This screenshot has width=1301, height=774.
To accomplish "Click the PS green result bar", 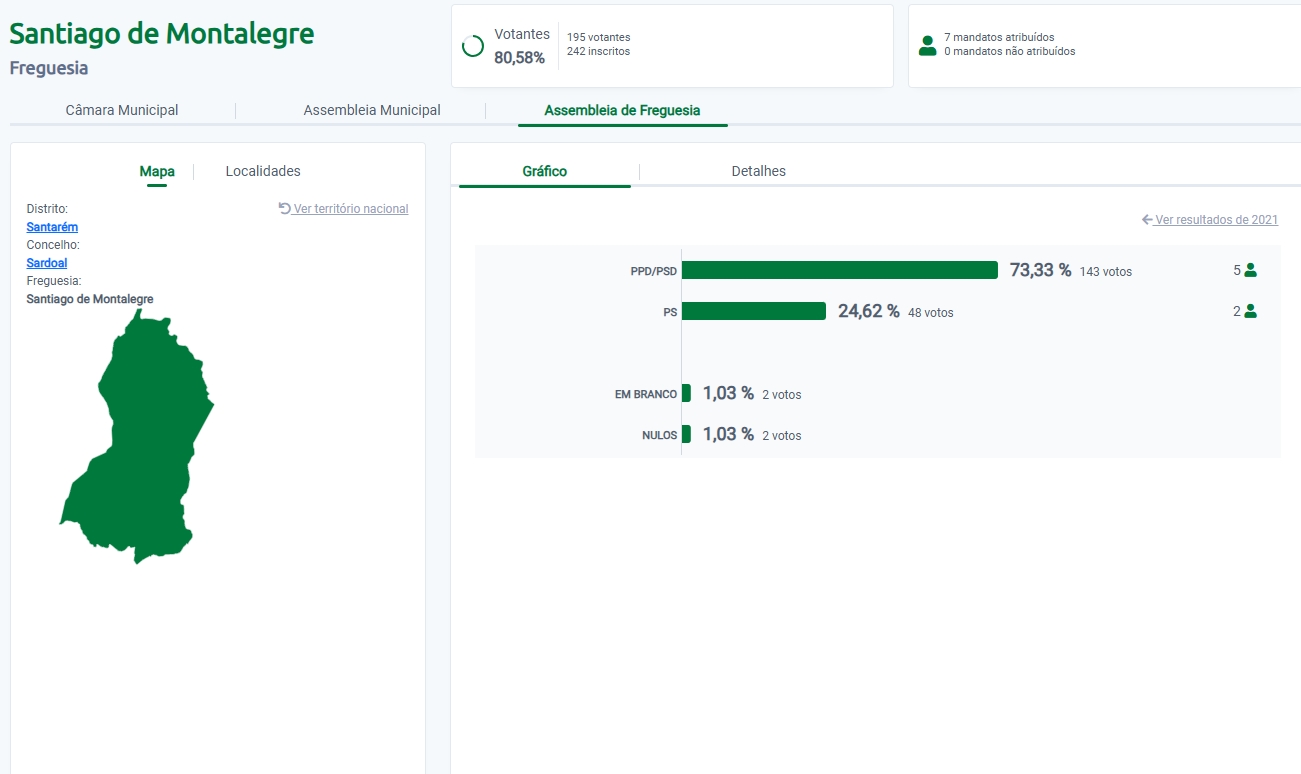I will [753, 311].
